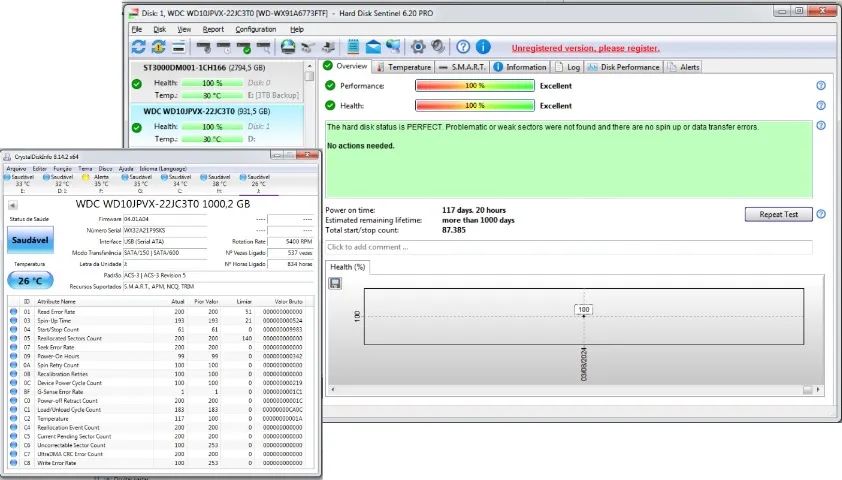Click the help icon on the Performance row
This screenshot has width=842, height=480.
click(x=821, y=86)
